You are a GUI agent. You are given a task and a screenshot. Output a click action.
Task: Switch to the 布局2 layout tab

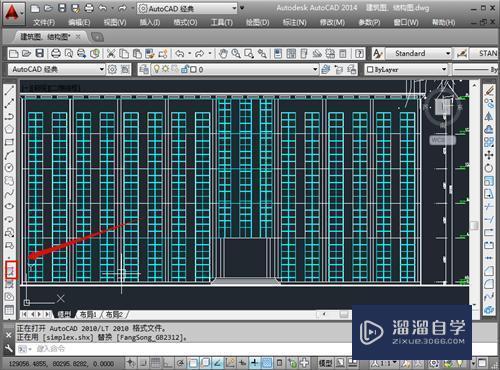point(114,314)
